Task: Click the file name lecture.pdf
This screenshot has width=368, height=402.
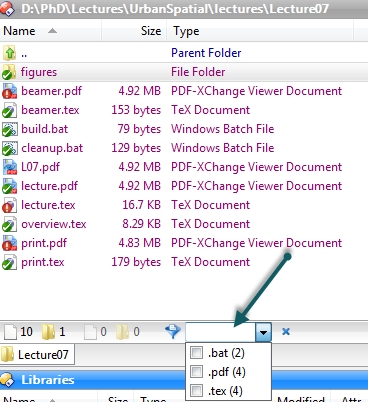Action: (x=49, y=186)
